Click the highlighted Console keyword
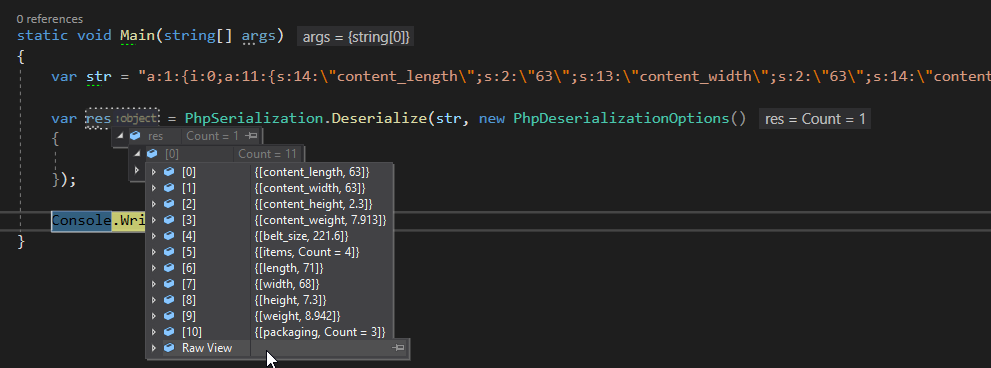Image resolution: width=991 pixels, height=368 pixels. (x=82, y=221)
